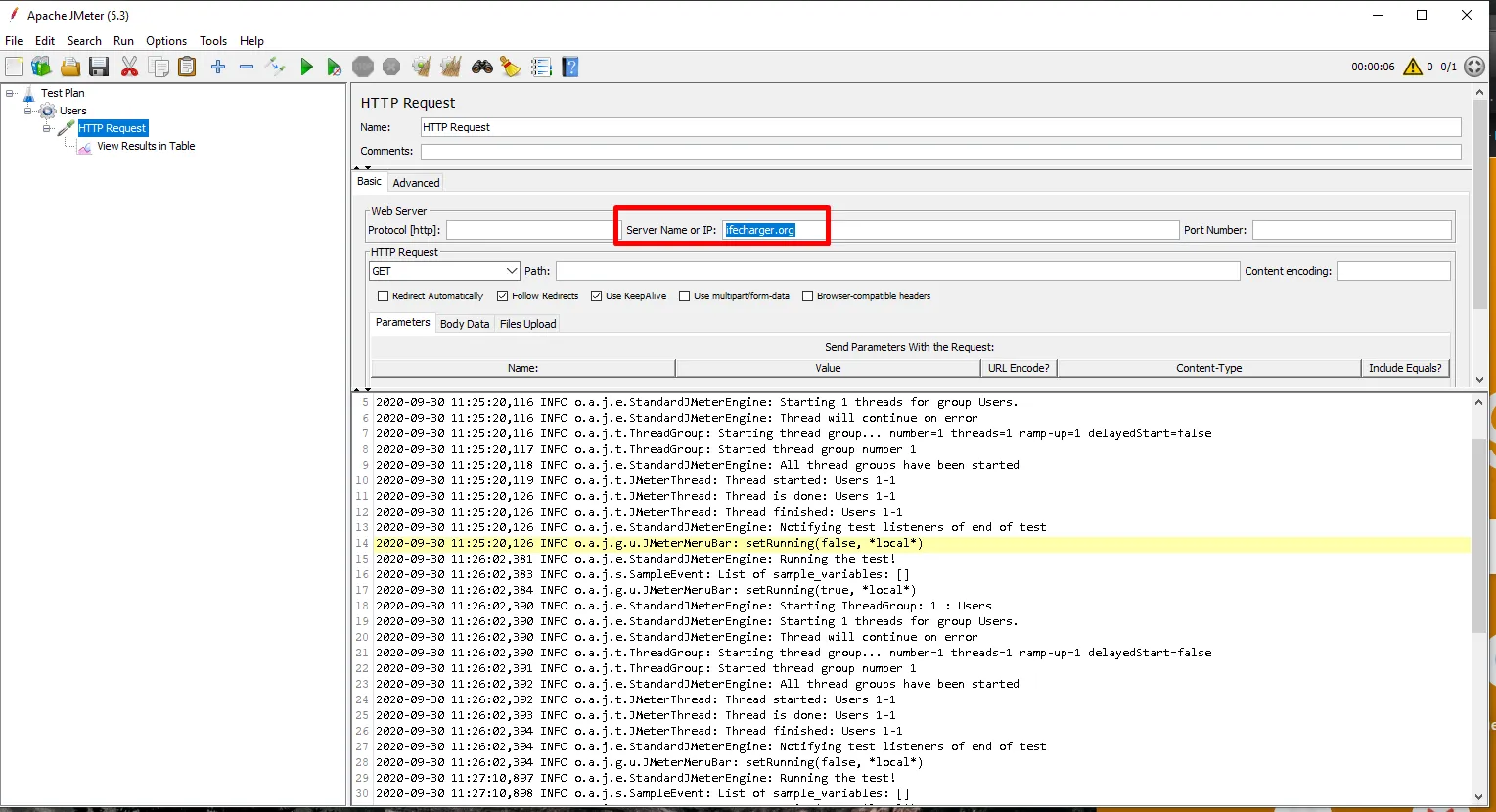Open the Search menu
This screenshot has height=812, width=1496.
coord(84,41)
